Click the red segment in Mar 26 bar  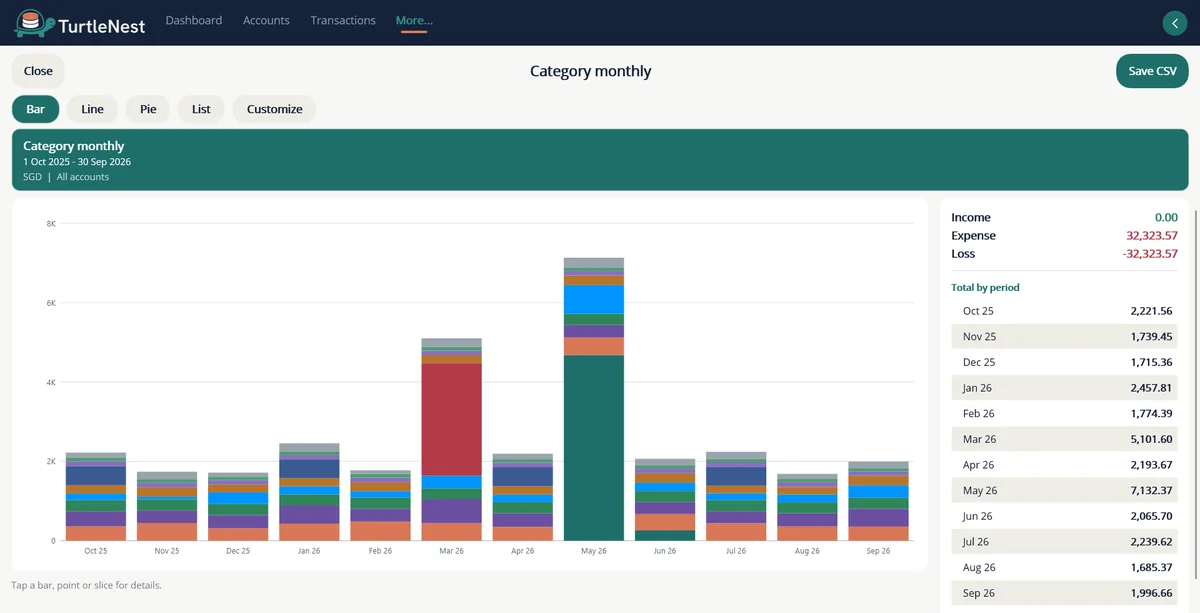pos(451,419)
